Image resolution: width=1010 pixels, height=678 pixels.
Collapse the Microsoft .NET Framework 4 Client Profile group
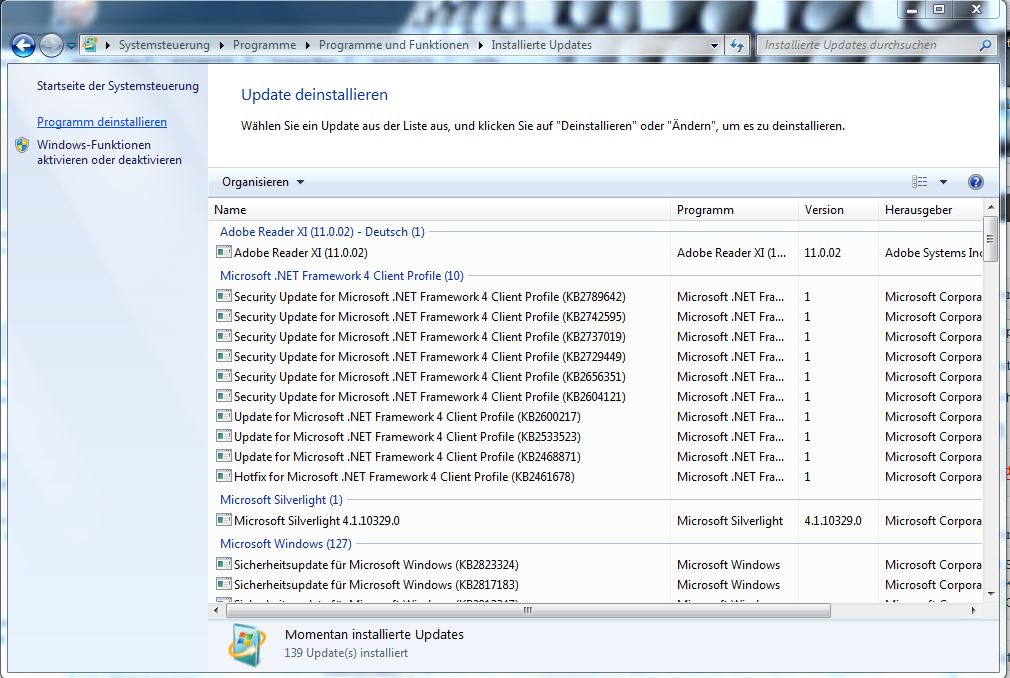click(341, 276)
